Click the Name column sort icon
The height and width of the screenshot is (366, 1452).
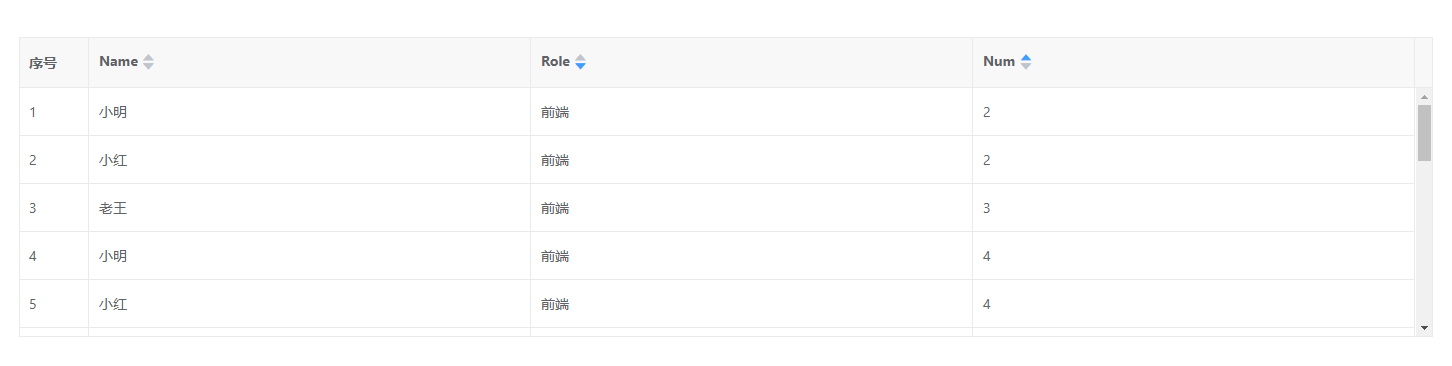click(x=148, y=62)
